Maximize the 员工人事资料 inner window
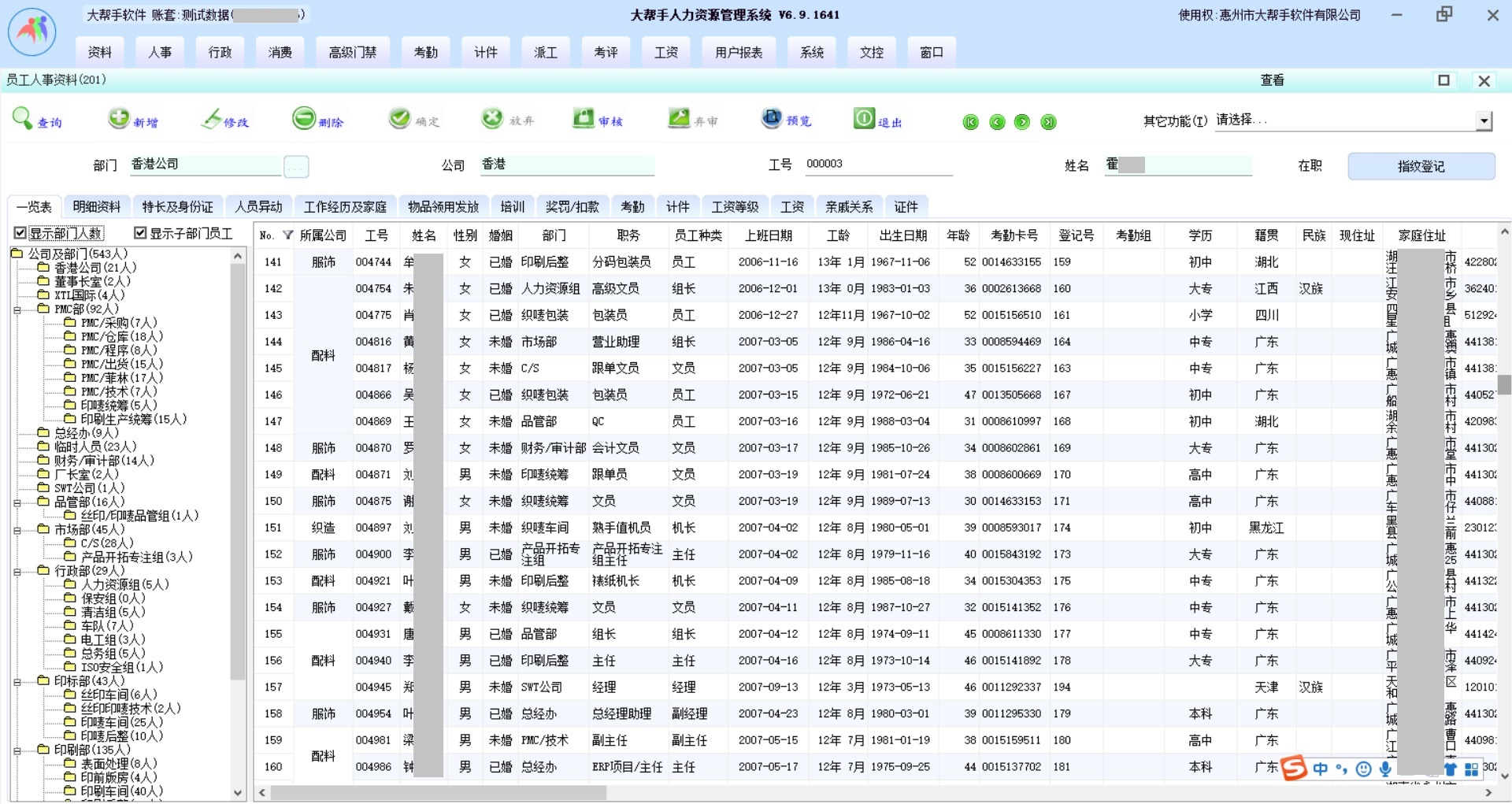The width and height of the screenshot is (1512, 804). coord(1443,80)
